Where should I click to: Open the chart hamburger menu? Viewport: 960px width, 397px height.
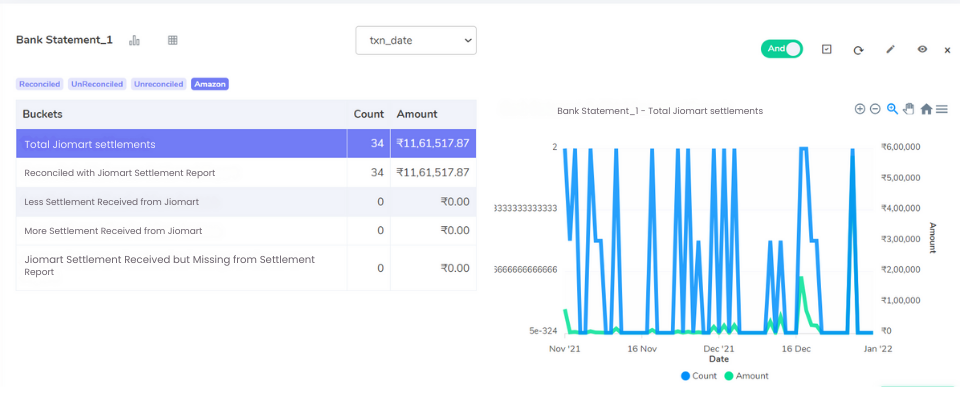tap(942, 108)
